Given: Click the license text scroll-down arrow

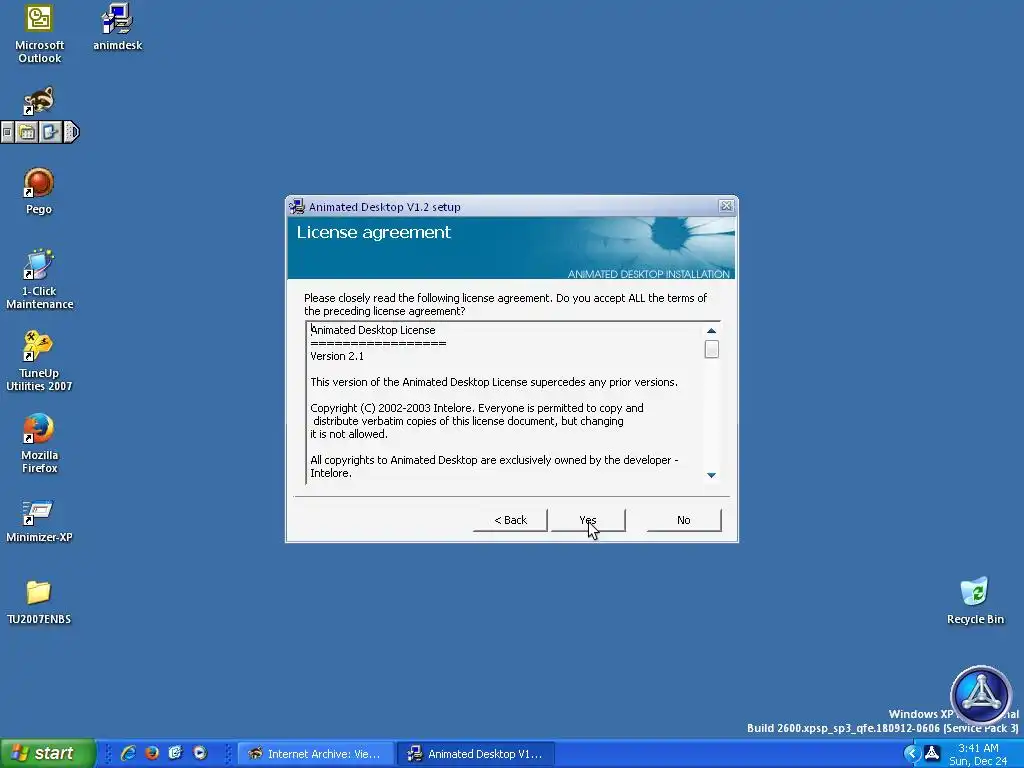Looking at the screenshot, I should coord(711,475).
